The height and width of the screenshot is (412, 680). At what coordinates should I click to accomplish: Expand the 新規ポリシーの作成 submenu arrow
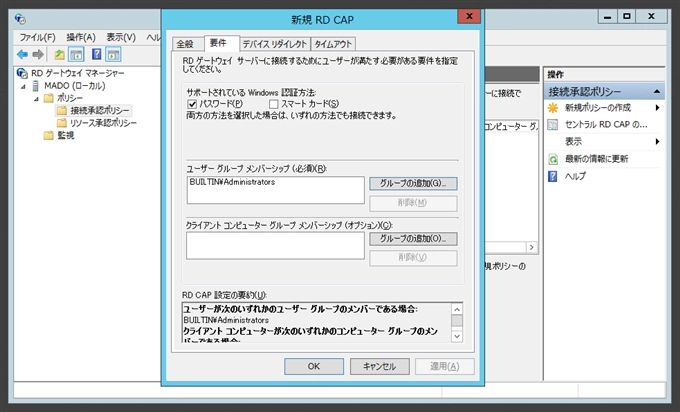click(657, 108)
